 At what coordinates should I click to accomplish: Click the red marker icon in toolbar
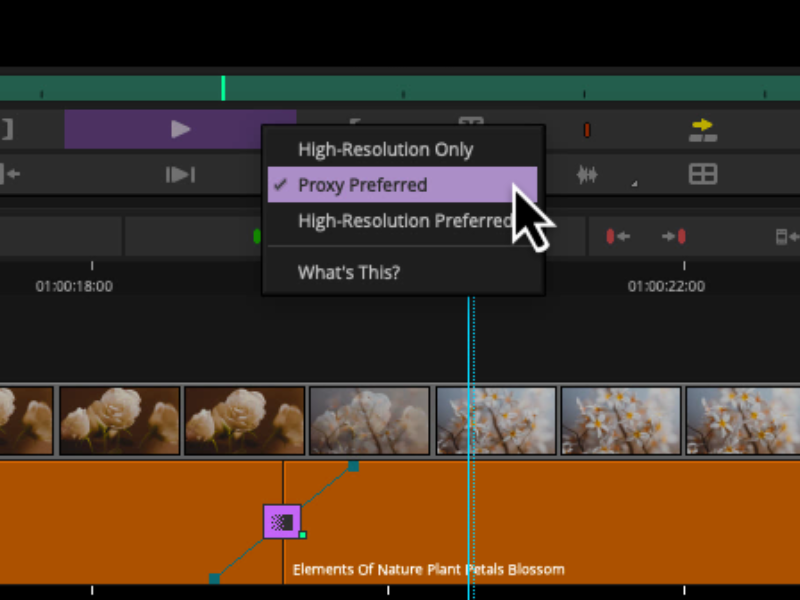click(587, 130)
